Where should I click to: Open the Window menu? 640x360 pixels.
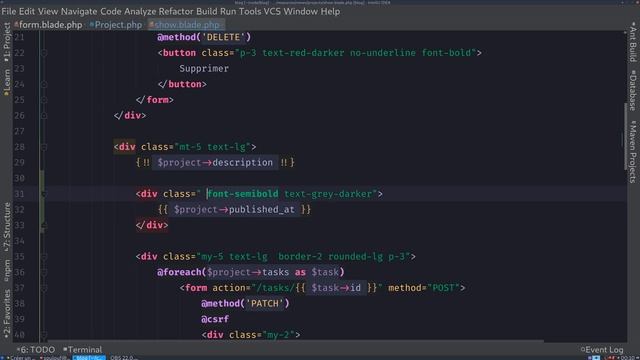(x=300, y=11)
